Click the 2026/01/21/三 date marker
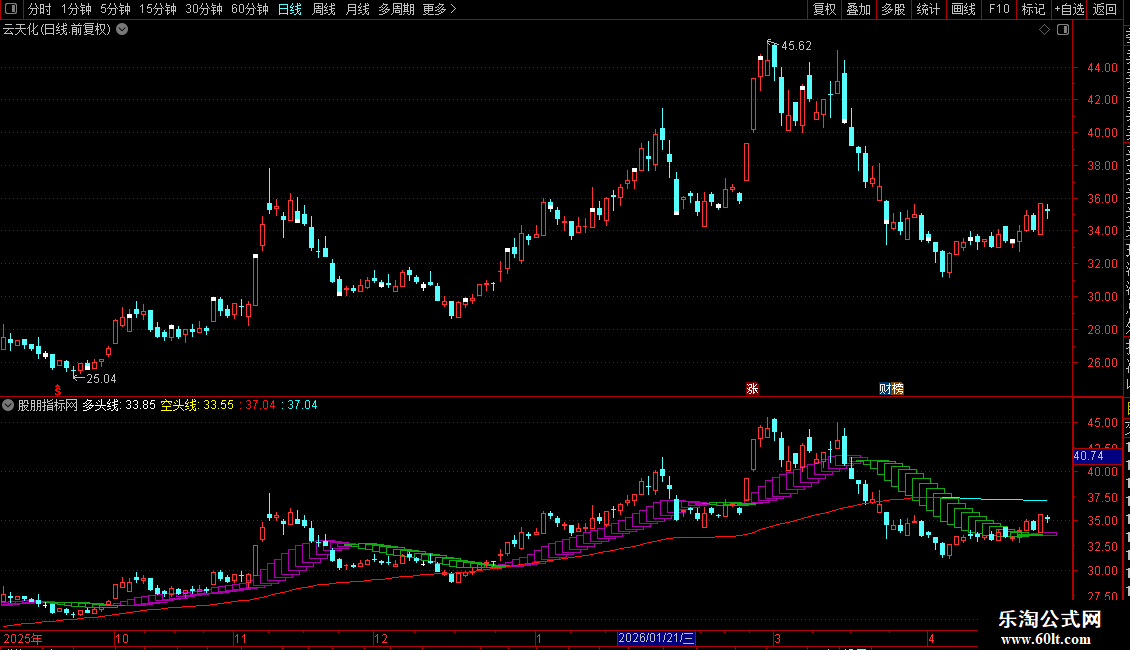The width and height of the screenshot is (1130, 650). [656, 638]
